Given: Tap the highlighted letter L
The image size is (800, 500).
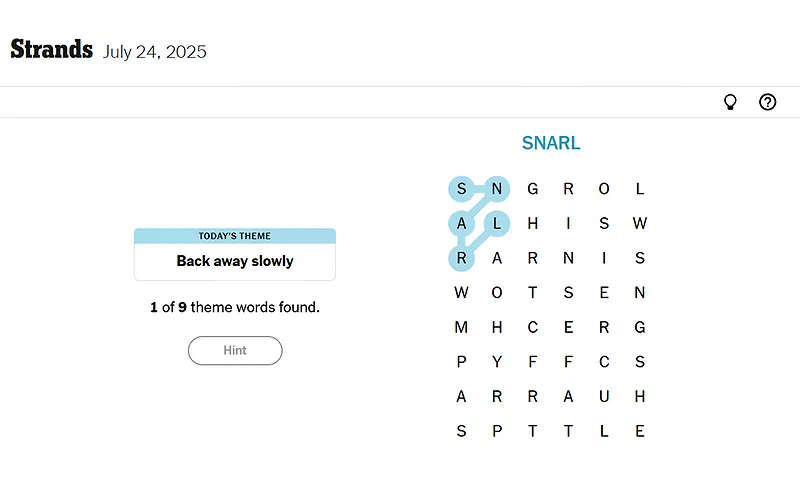Looking at the screenshot, I should 497,224.
